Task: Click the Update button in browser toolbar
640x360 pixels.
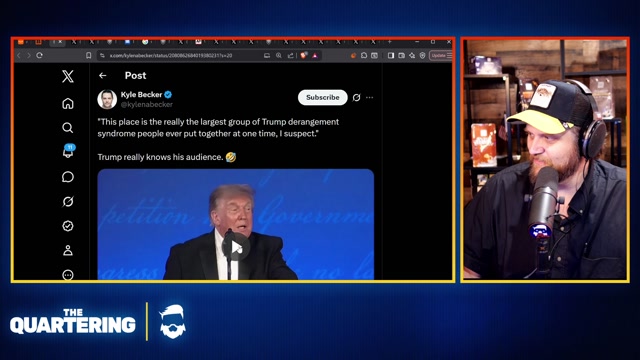Action: [438, 56]
